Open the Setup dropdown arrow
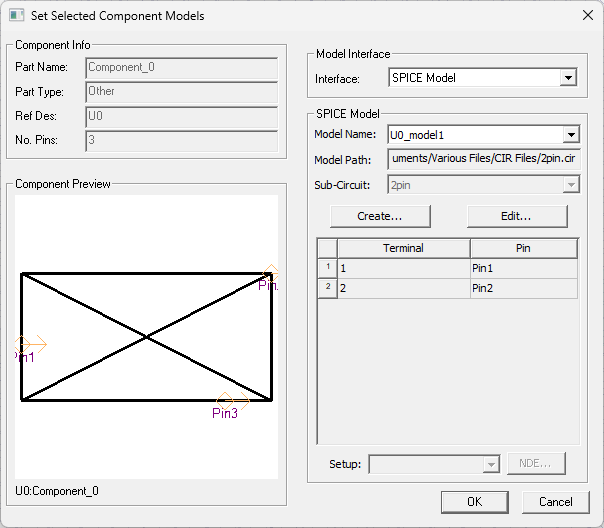Image resolution: width=604 pixels, height=528 pixels. pyautogui.click(x=491, y=464)
